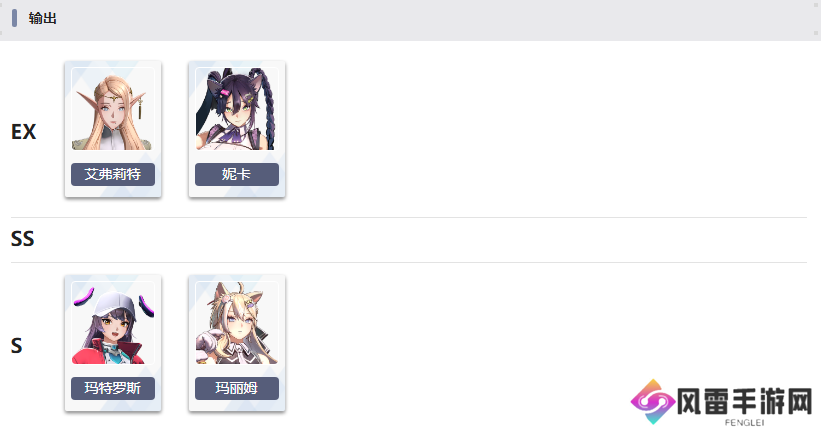Click the empty SS tier row
The image size is (821, 428).
pyautogui.click(x=408, y=240)
